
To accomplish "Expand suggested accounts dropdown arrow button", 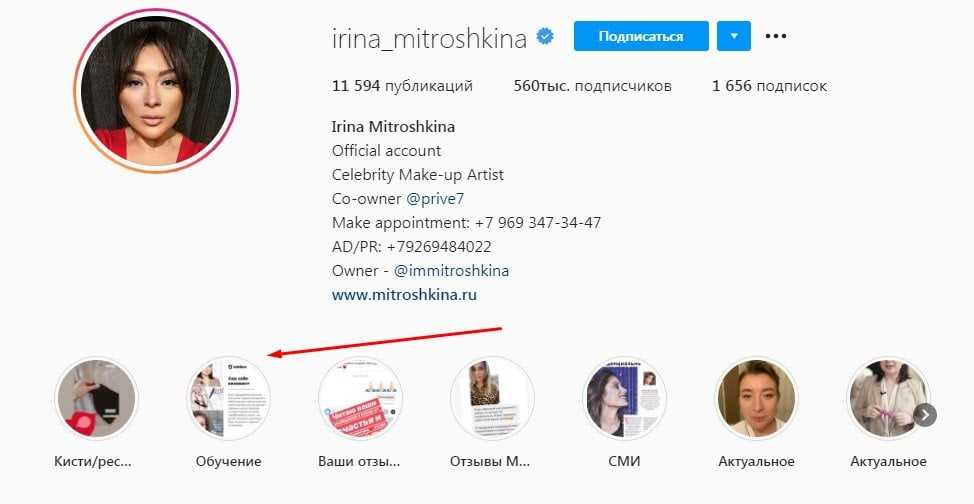I will (x=734, y=36).
